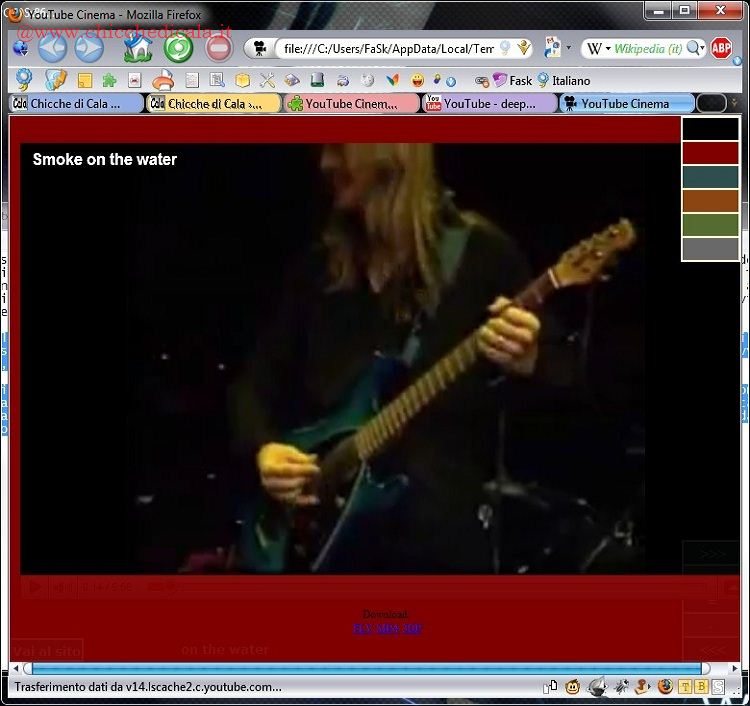Click the horizontal scrollbar at page bottom
The width and height of the screenshot is (750, 706).
365,668
